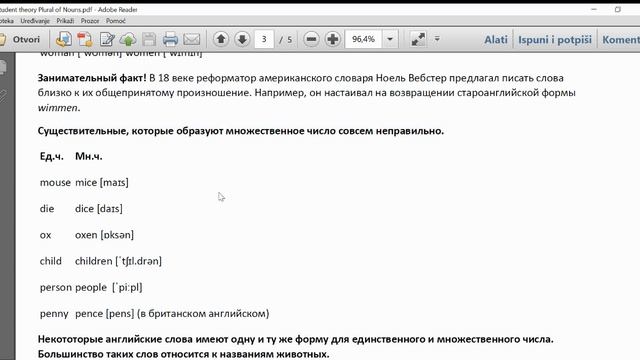
Task: Click '(в британском английском)' note
Action: (x=203, y=313)
